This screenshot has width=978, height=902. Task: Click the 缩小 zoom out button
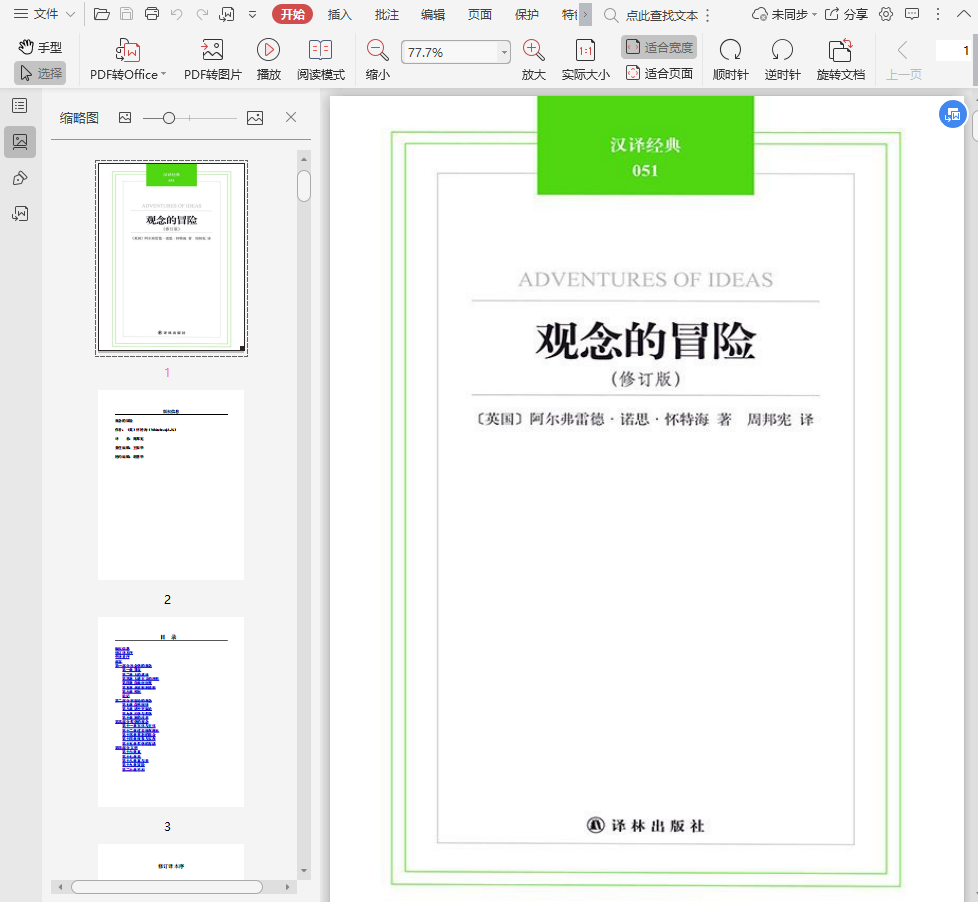pyautogui.click(x=377, y=60)
